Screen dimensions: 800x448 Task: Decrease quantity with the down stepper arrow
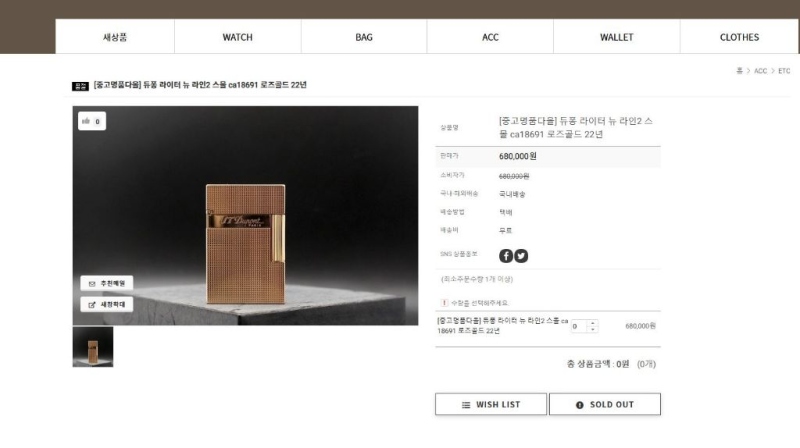click(592, 330)
